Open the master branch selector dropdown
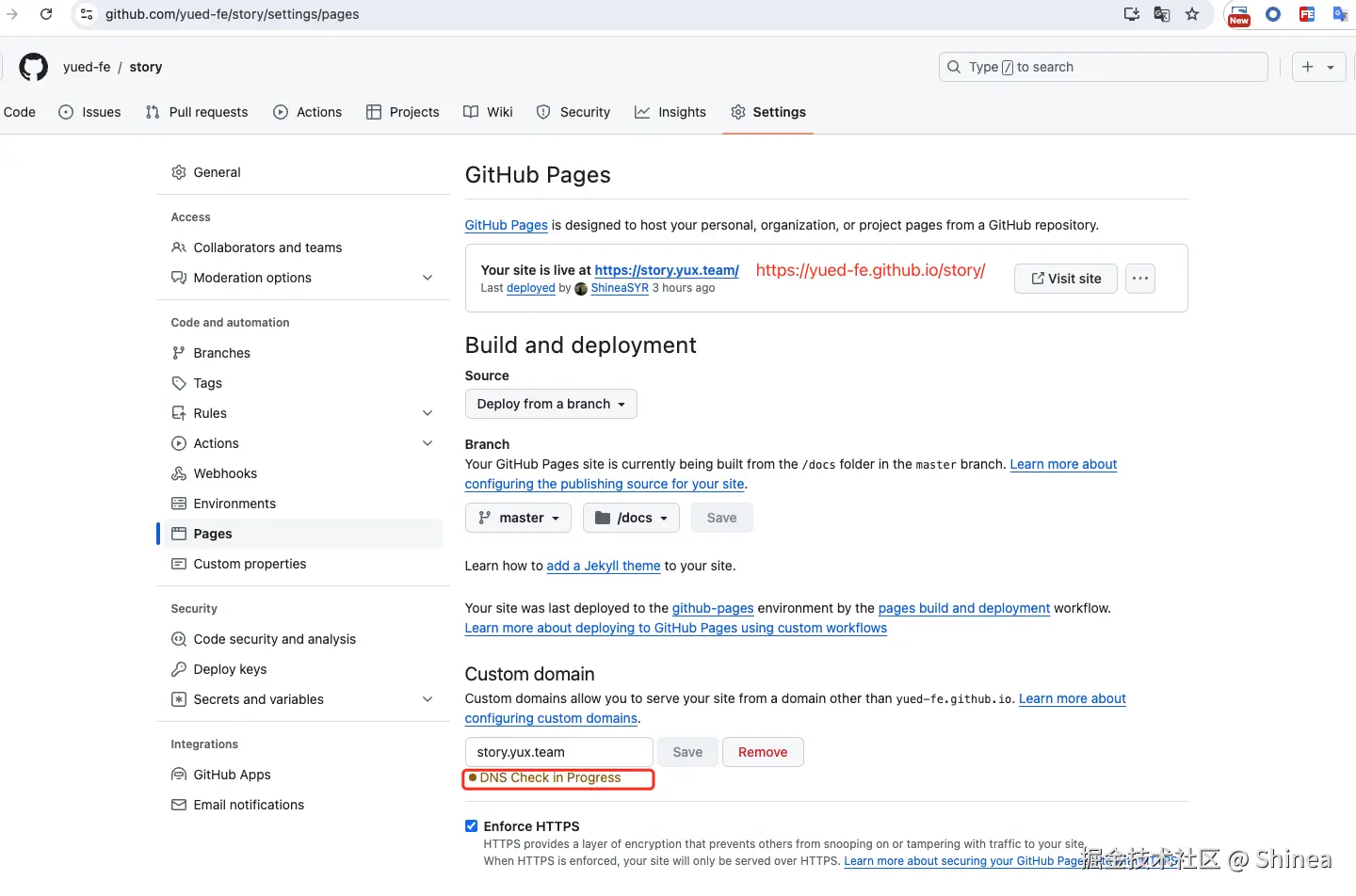 [519, 518]
